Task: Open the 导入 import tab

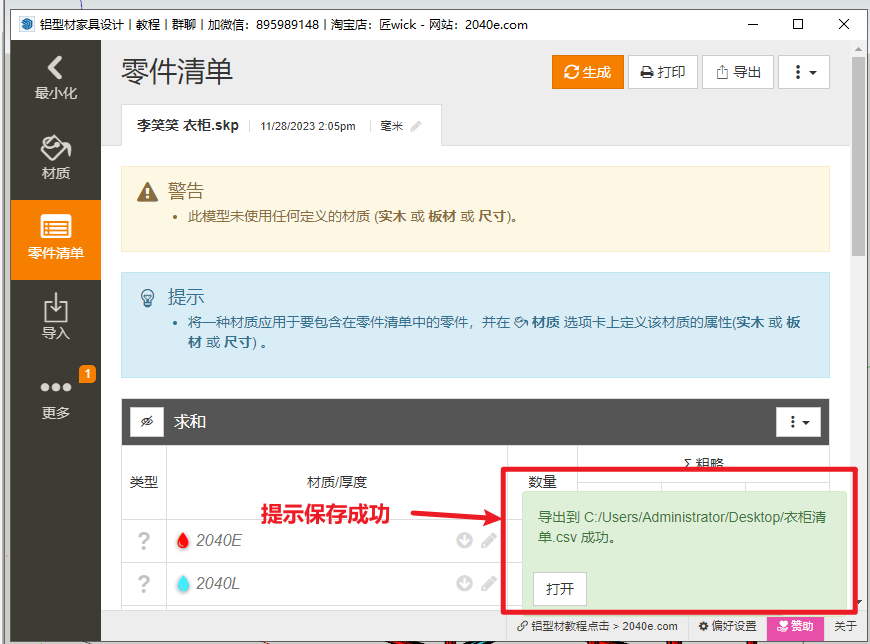Action: point(55,317)
